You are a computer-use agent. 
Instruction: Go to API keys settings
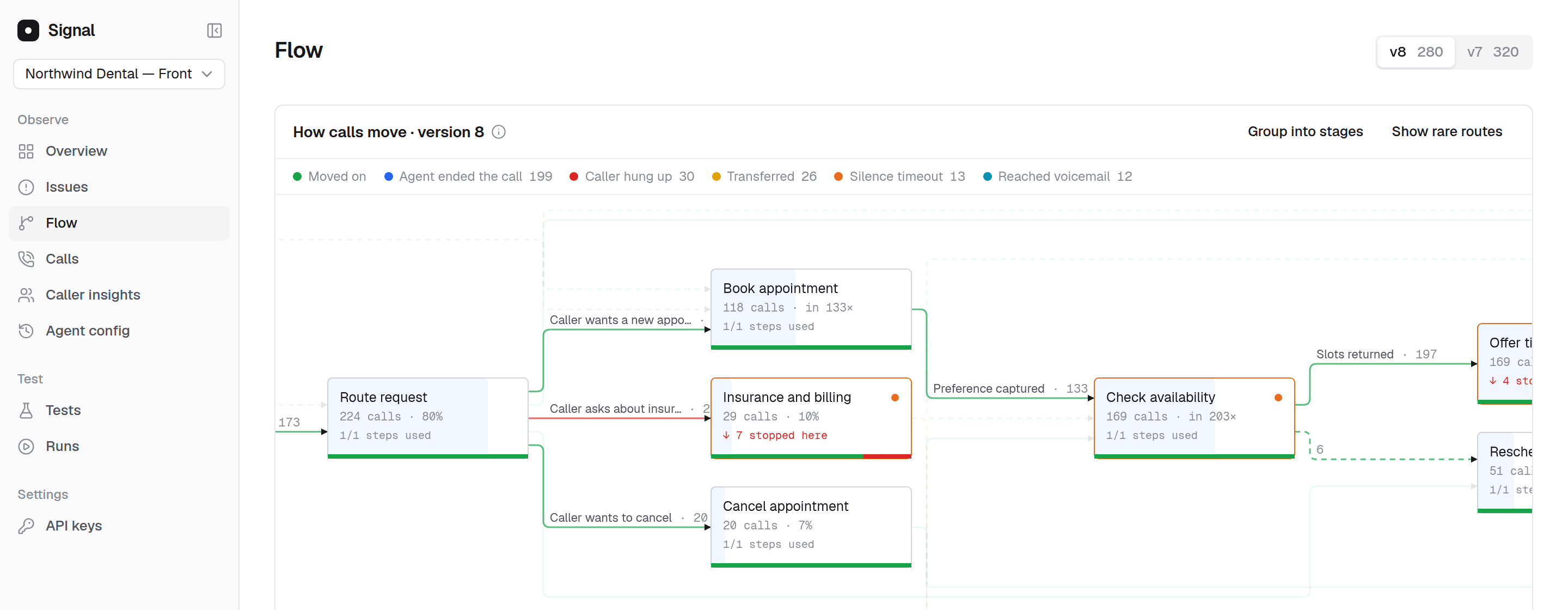pyautogui.click(x=119, y=526)
